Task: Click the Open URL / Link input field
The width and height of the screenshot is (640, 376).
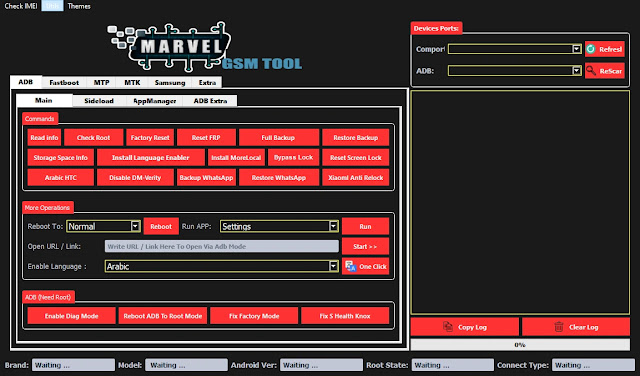Action: (222, 247)
